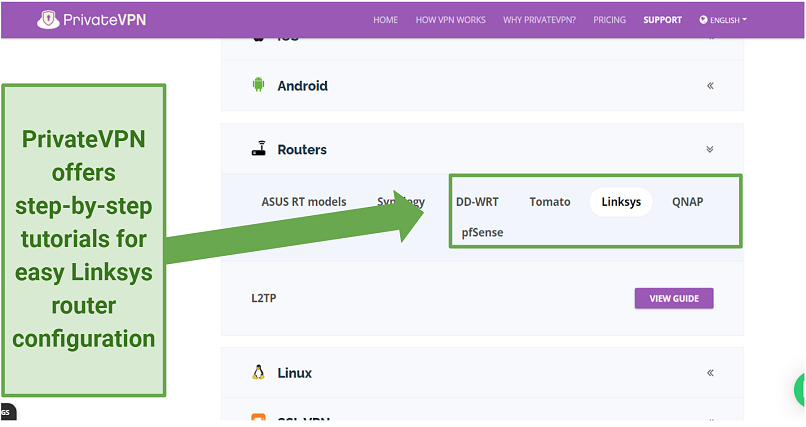Viewport: 806px width, 427px height.
Task: Open the ENGLISH language dropdown
Action: [723, 20]
